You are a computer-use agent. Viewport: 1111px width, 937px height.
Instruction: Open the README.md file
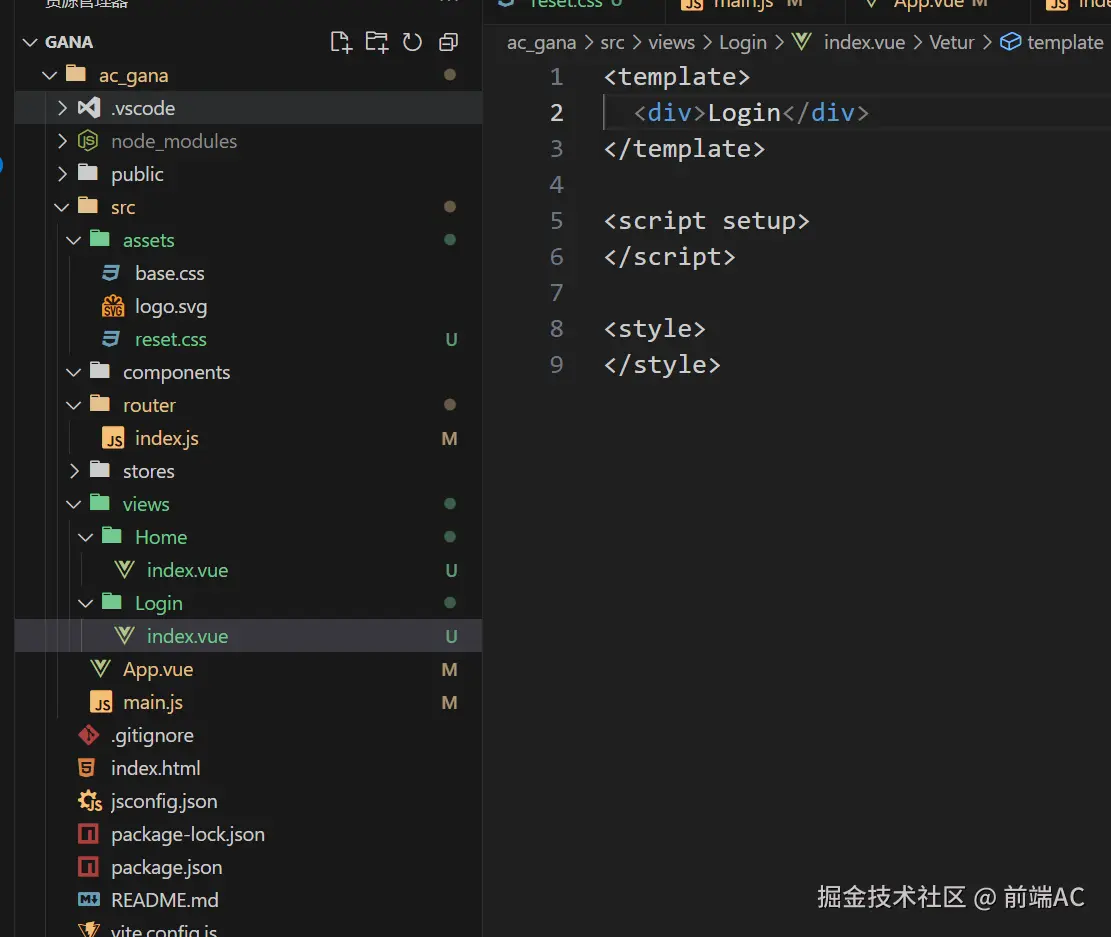(164, 901)
